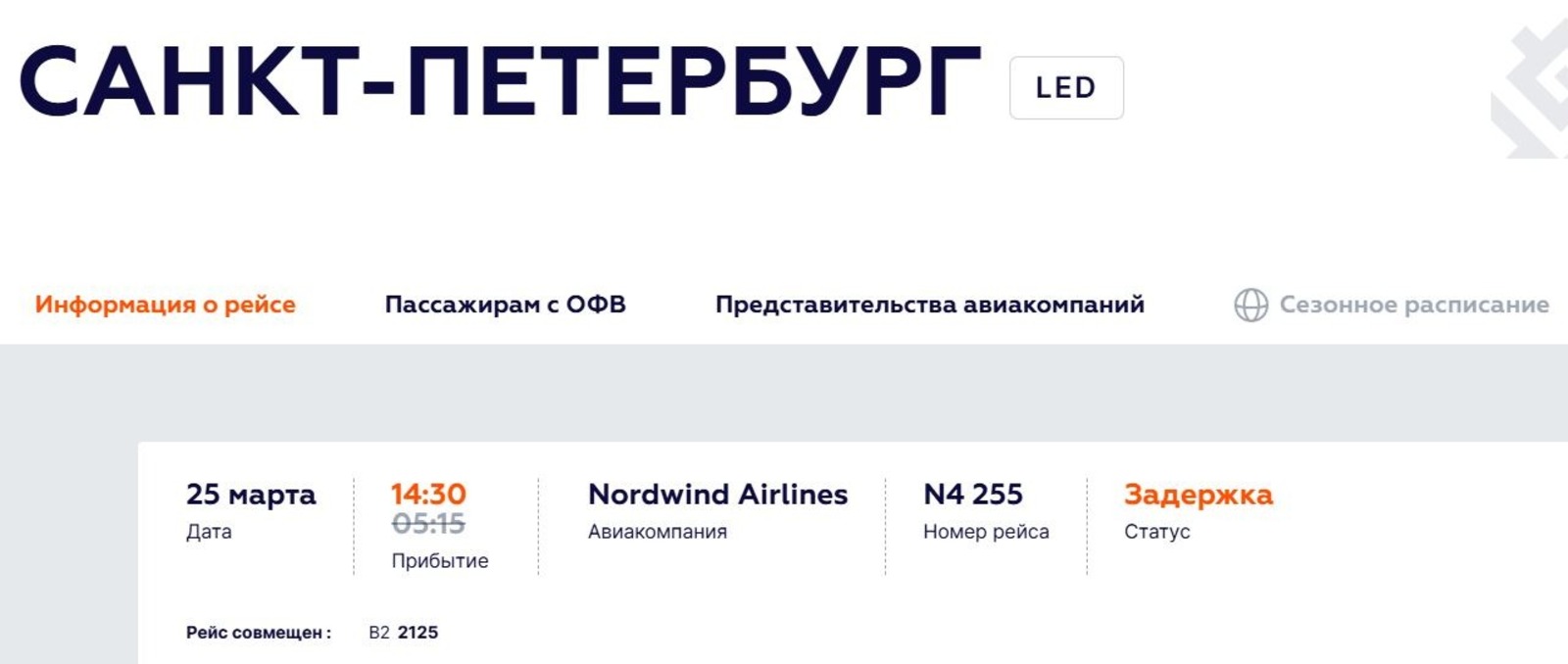Click the Nordwind Airlines airline name
1568x664 pixels.
pyautogui.click(x=717, y=495)
